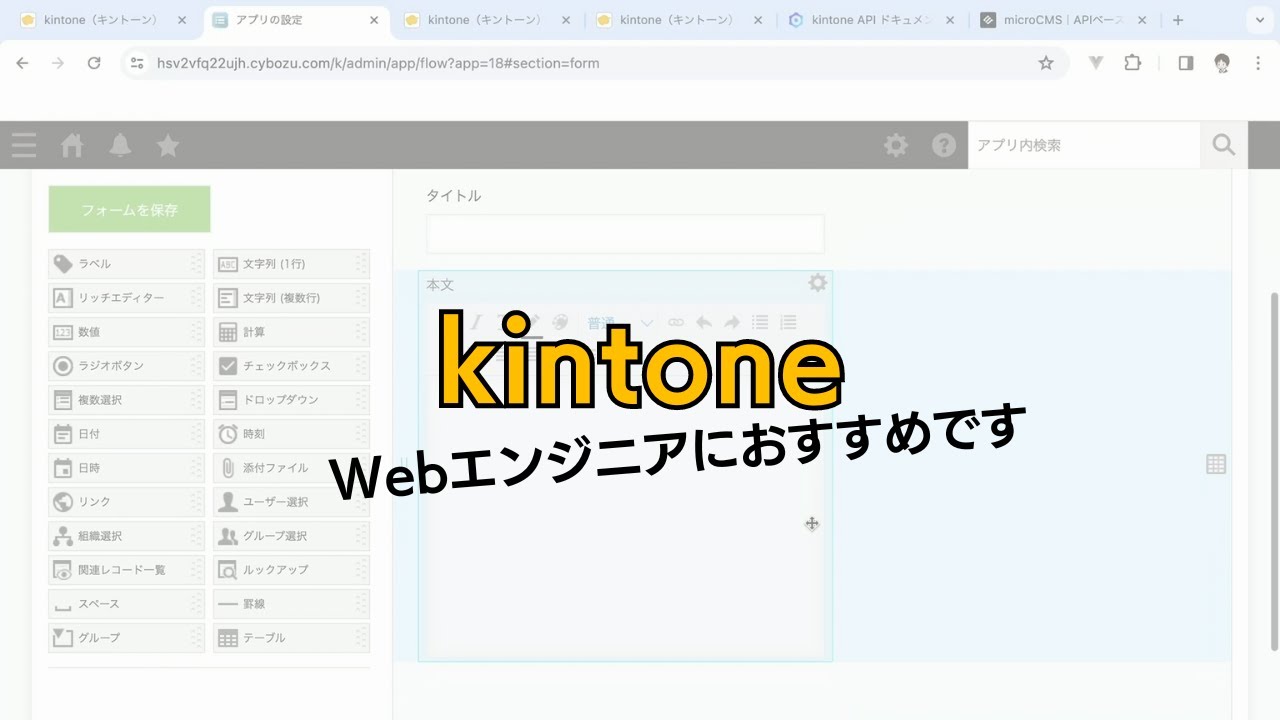
Task: Open a new browser tab
Action: click(x=1178, y=20)
